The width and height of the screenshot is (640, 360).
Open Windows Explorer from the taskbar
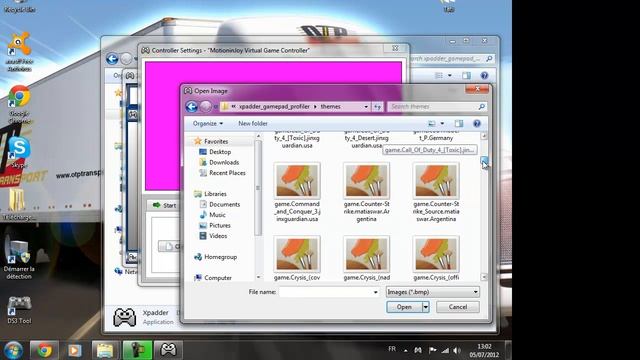coord(105,350)
